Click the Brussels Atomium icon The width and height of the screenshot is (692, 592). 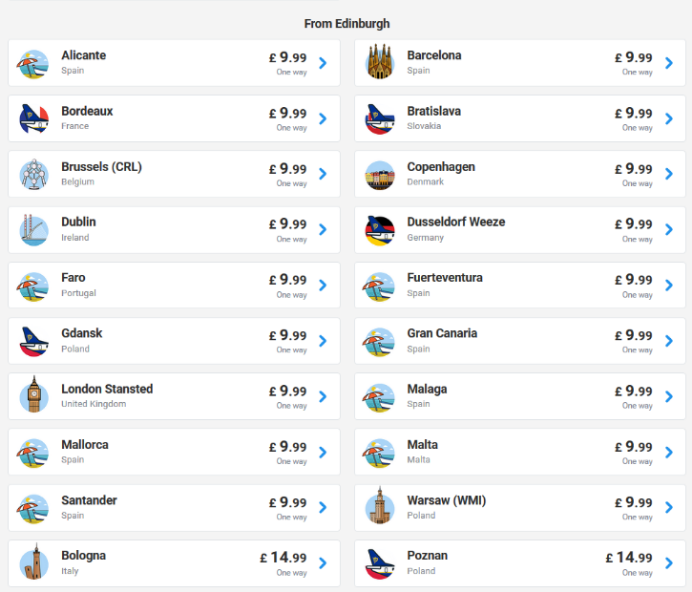pos(34,175)
